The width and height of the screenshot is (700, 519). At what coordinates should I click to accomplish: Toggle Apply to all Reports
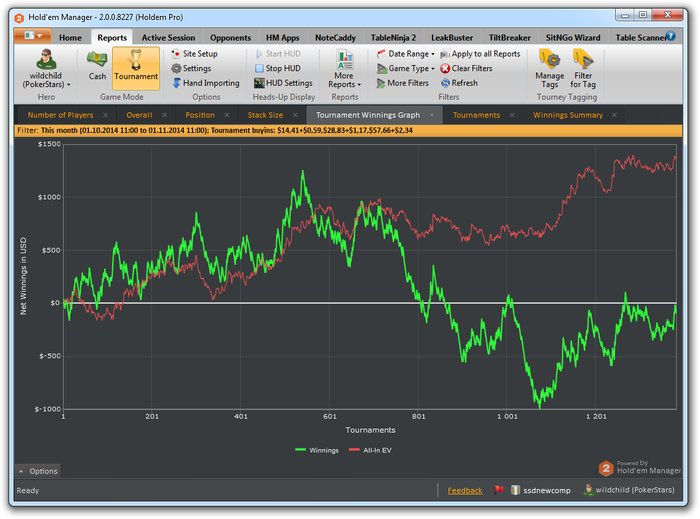coord(484,54)
